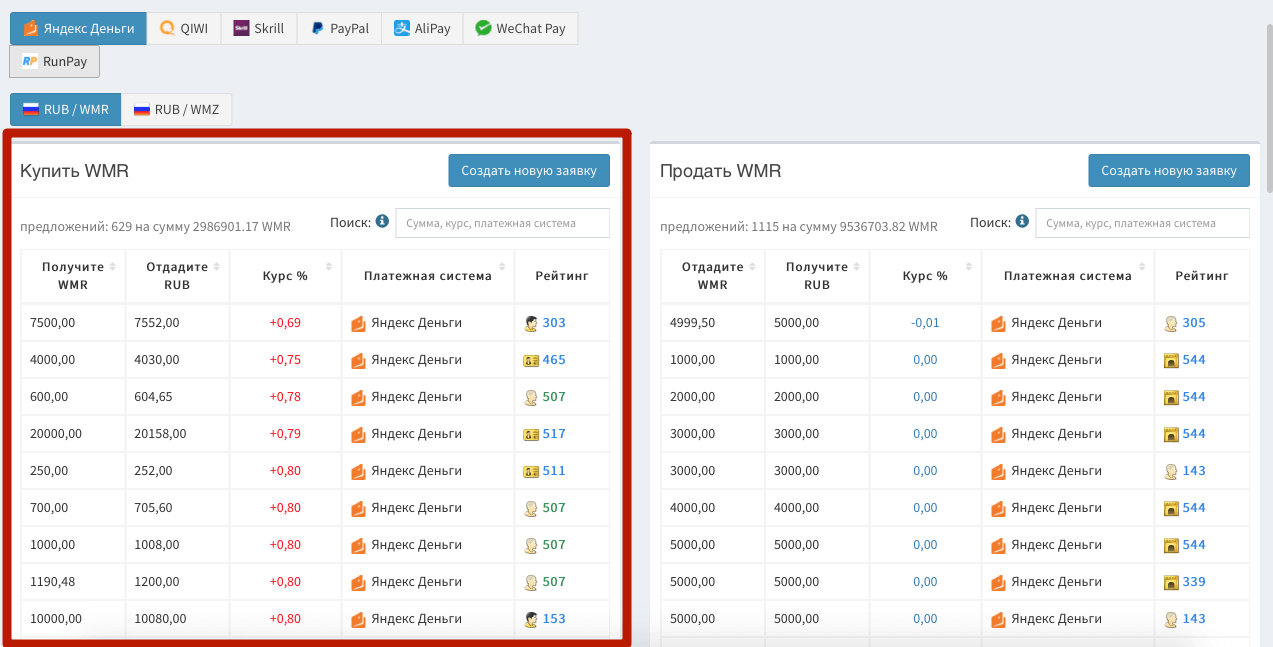Open rating 303 seller profile
The image size is (1273, 647).
click(554, 323)
